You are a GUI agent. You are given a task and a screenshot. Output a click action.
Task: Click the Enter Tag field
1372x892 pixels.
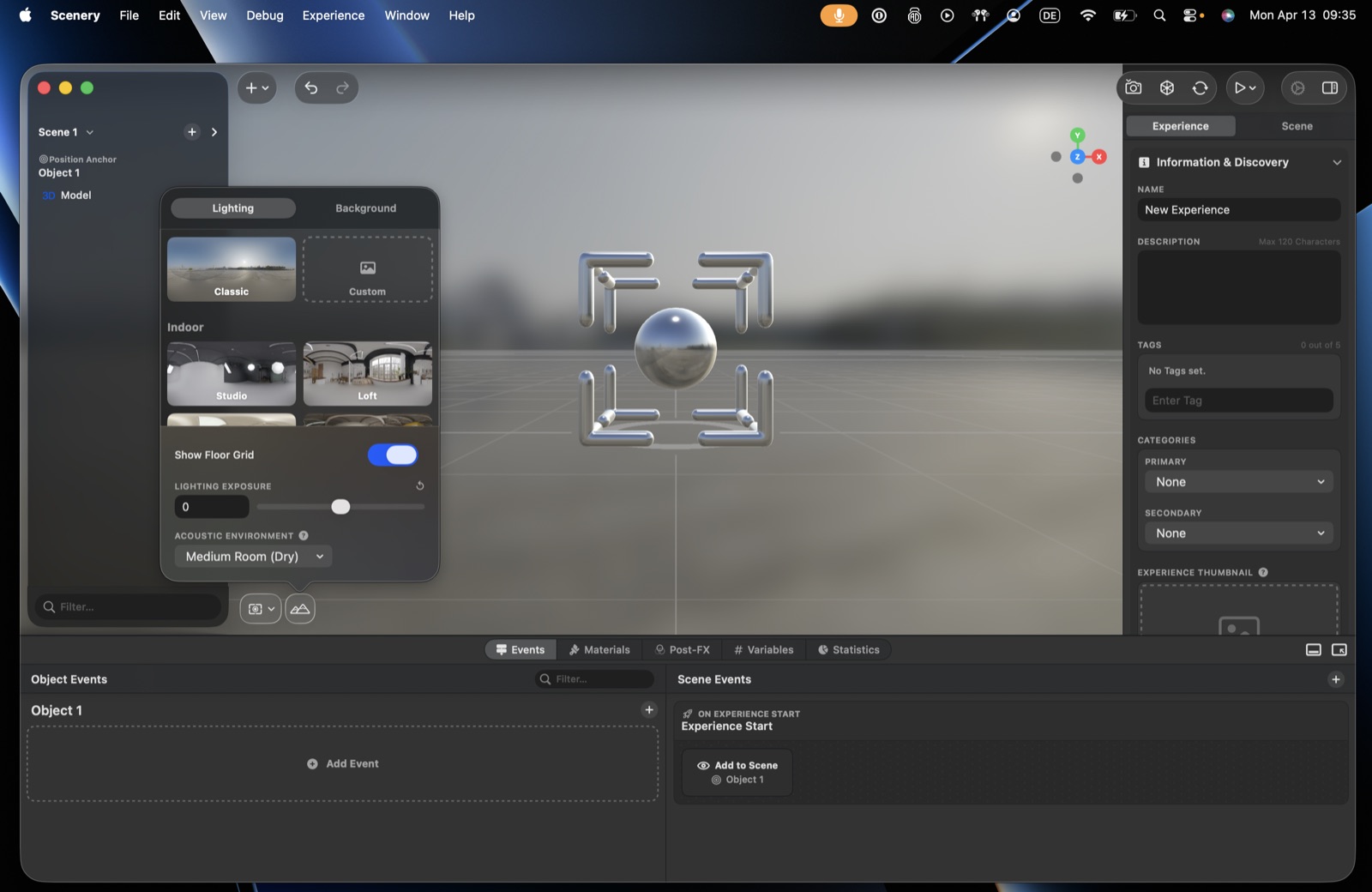click(x=1239, y=401)
